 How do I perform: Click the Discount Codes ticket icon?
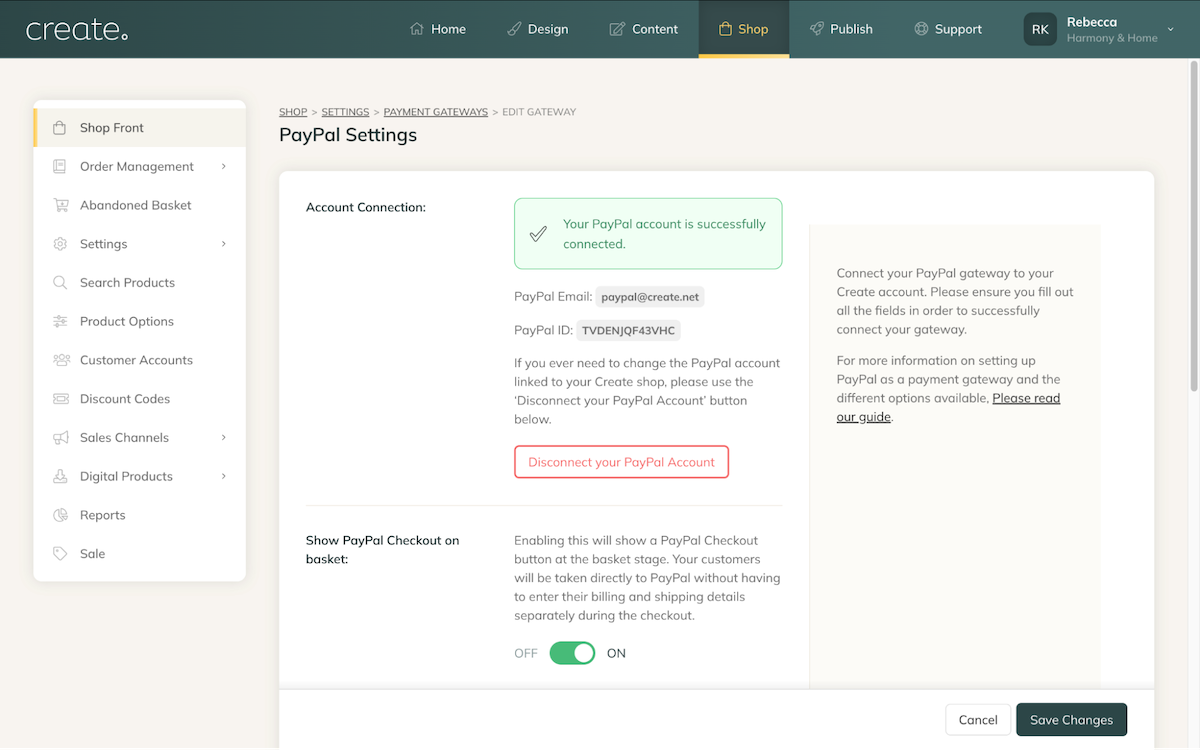click(x=60, y=399)
